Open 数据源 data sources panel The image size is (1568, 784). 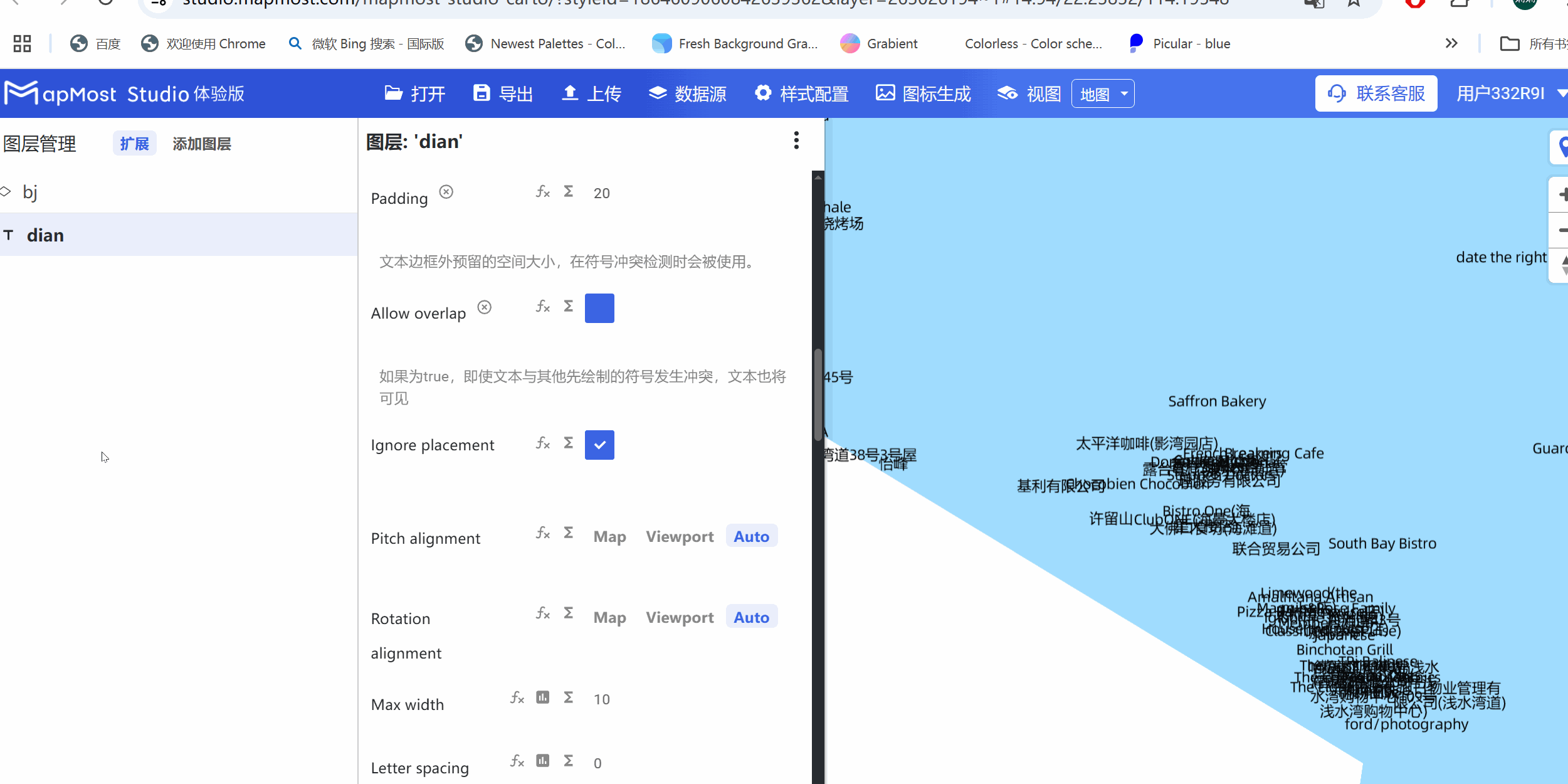click(x=658, y=92)
